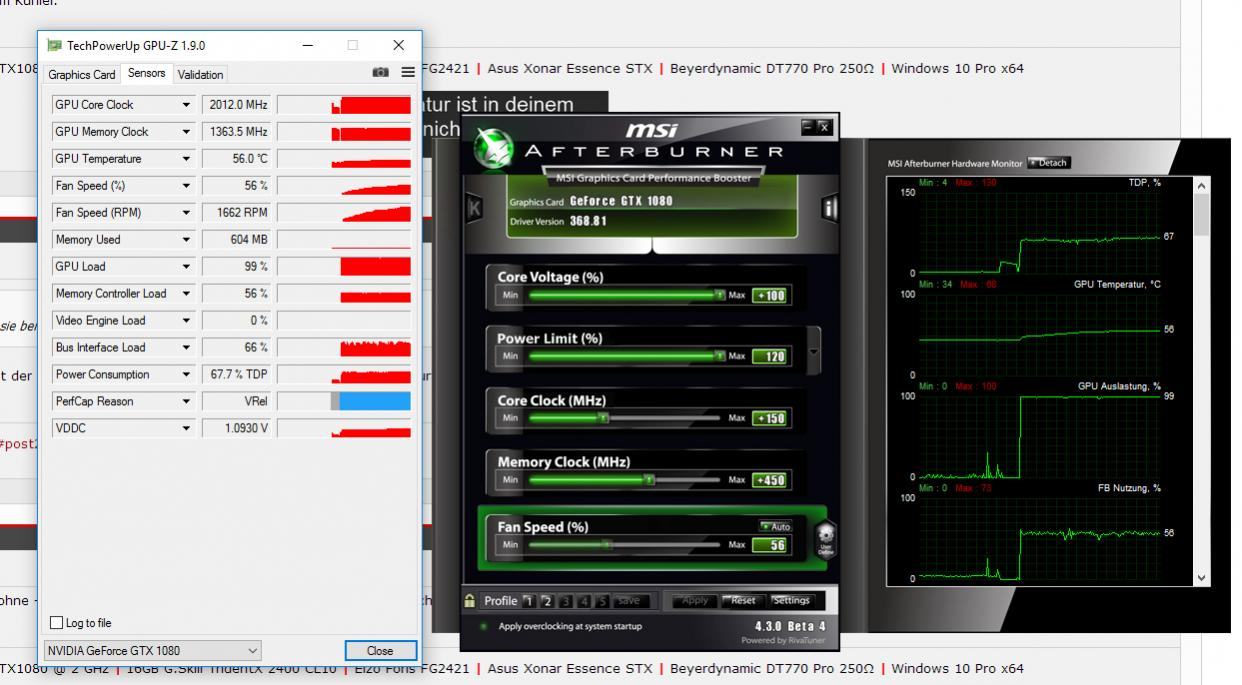Click the Power Limit 120 value field
Viewport: 1242px width, 685px height.
(770, 356)
